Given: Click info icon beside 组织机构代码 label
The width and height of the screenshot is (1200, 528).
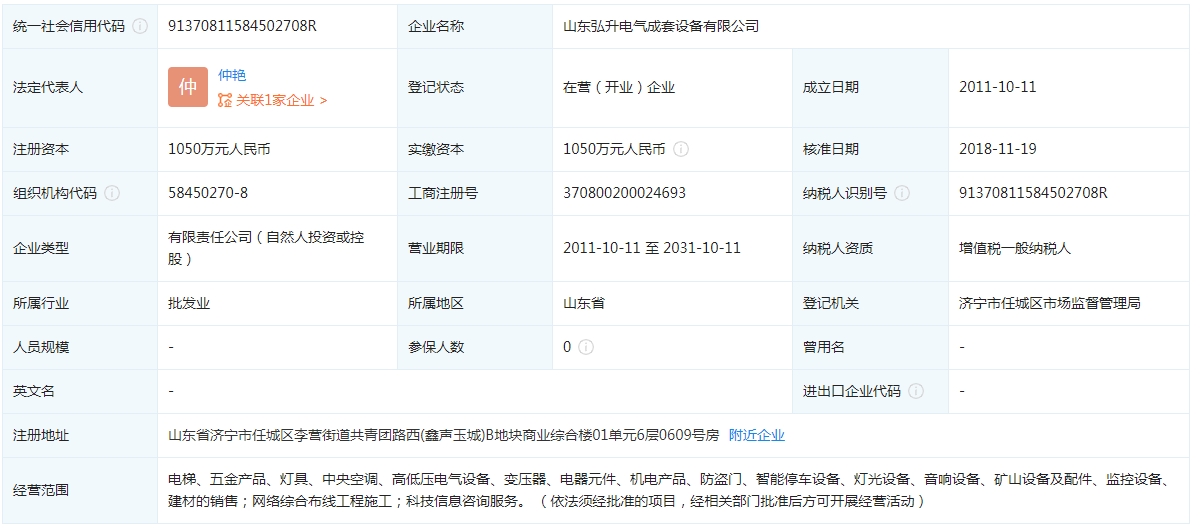Looking at the screenshot, I should (x=112, y=193).
